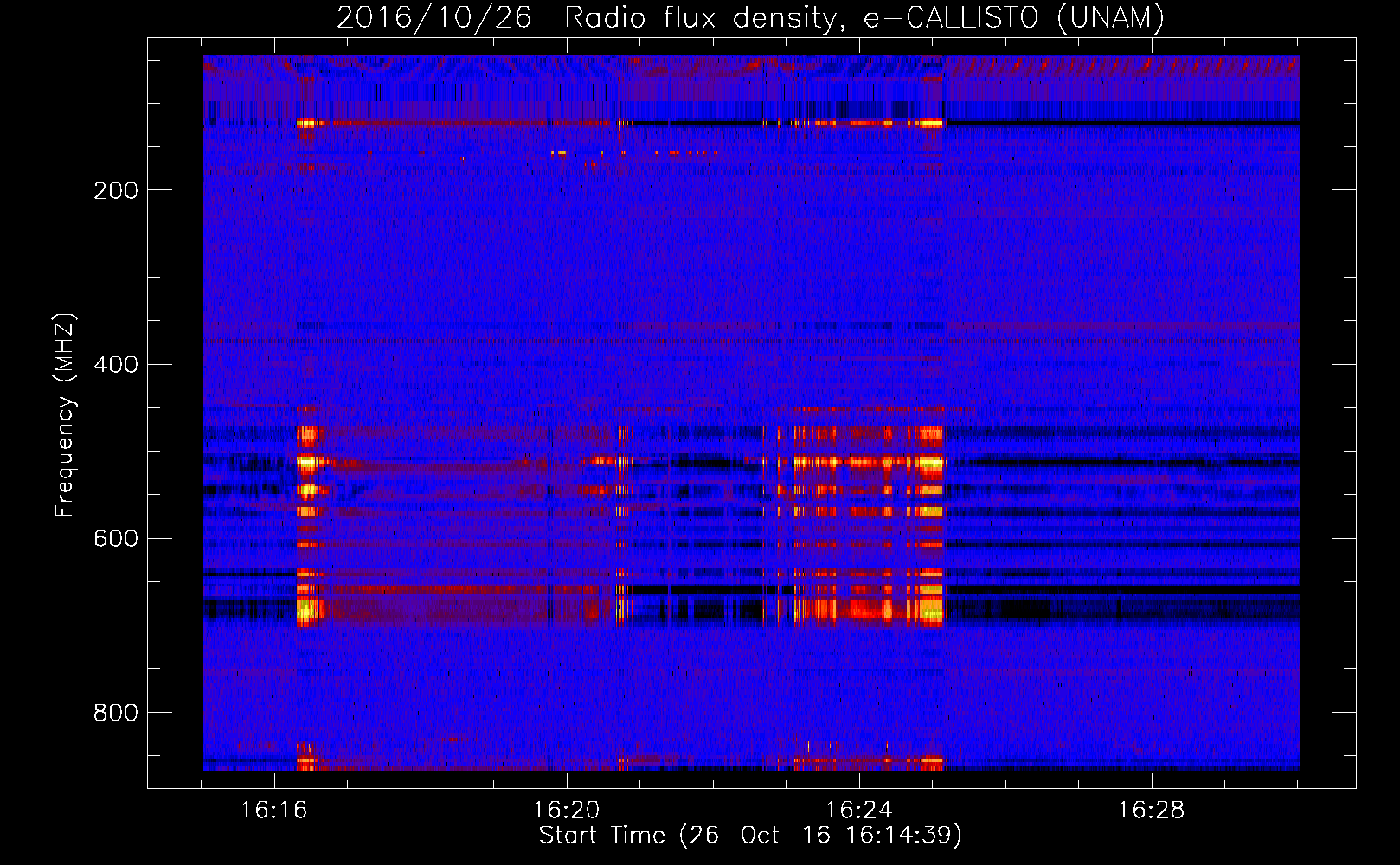Click the 600 frequency tick label
Screen dimensions: 1400x865
(116, 538)
